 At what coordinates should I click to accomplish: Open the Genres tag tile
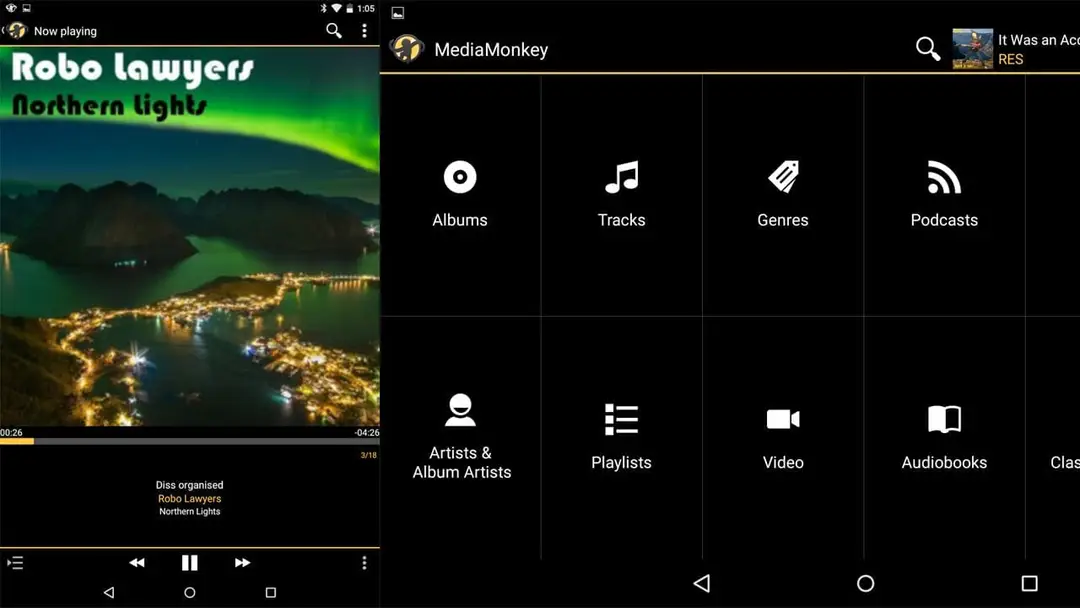click(783, 195)
